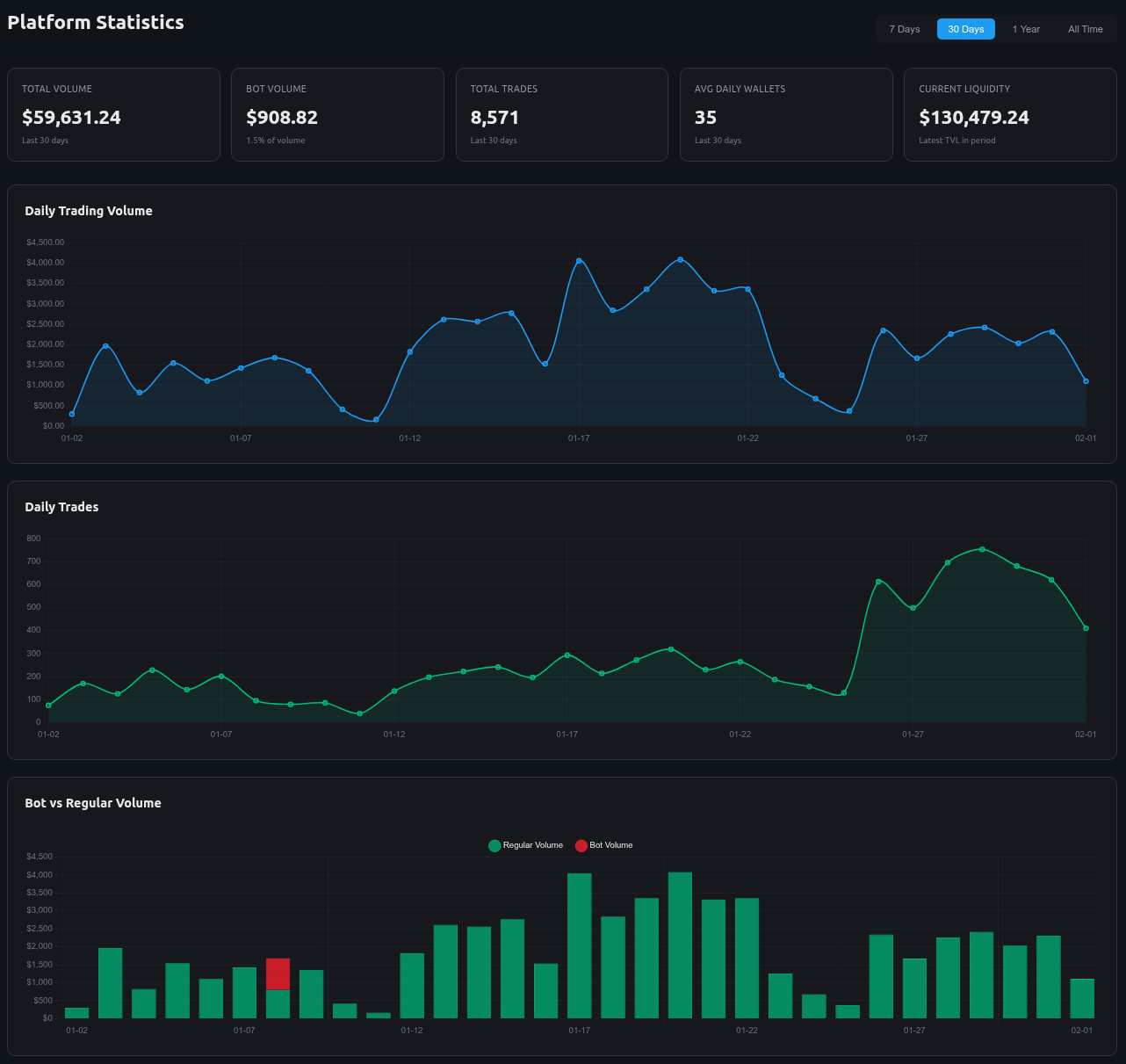This screenshot has height=1064, width=1126.
Task: Switch to the 7 Days view
Action: pyautogui.click(x=905, y=28)
